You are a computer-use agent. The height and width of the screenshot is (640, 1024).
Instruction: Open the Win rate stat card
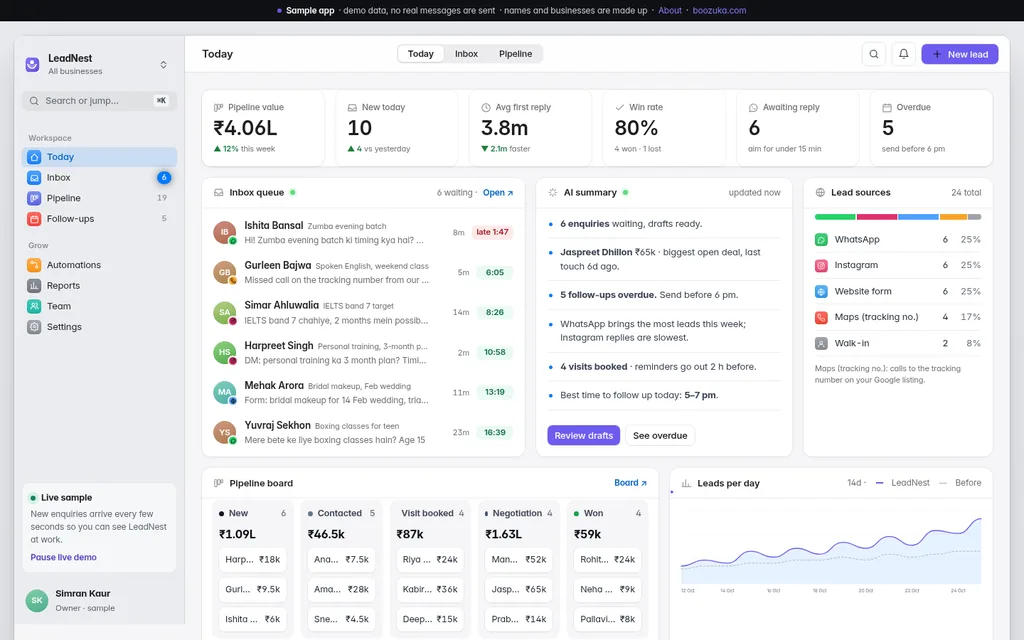point(664,128)
